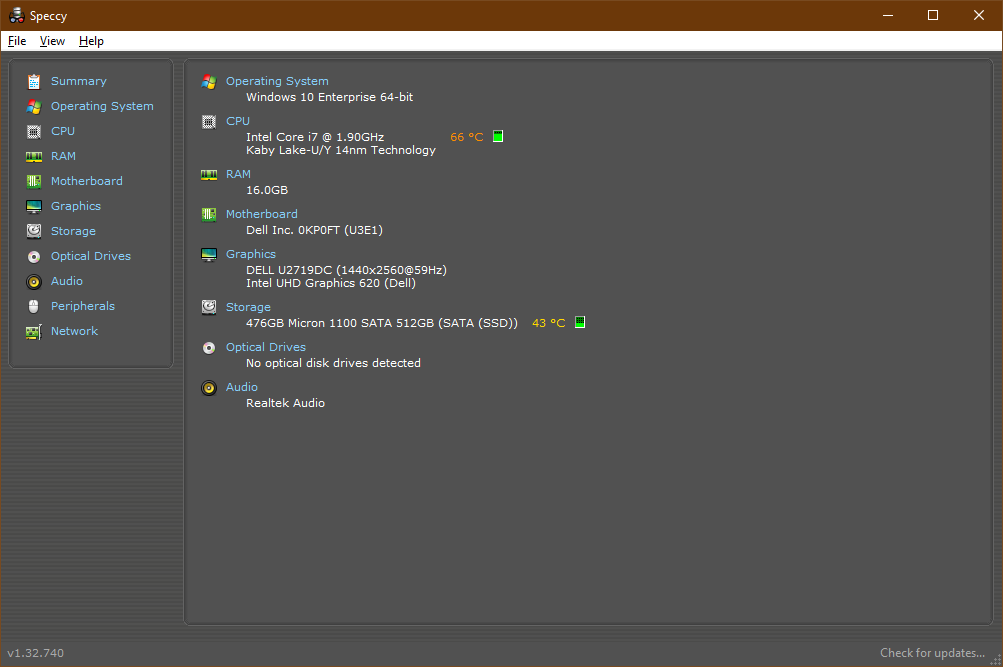Open the File menu
This screenshot has width=1003, height=667.
pyautogui.click(x=17, y=41)
